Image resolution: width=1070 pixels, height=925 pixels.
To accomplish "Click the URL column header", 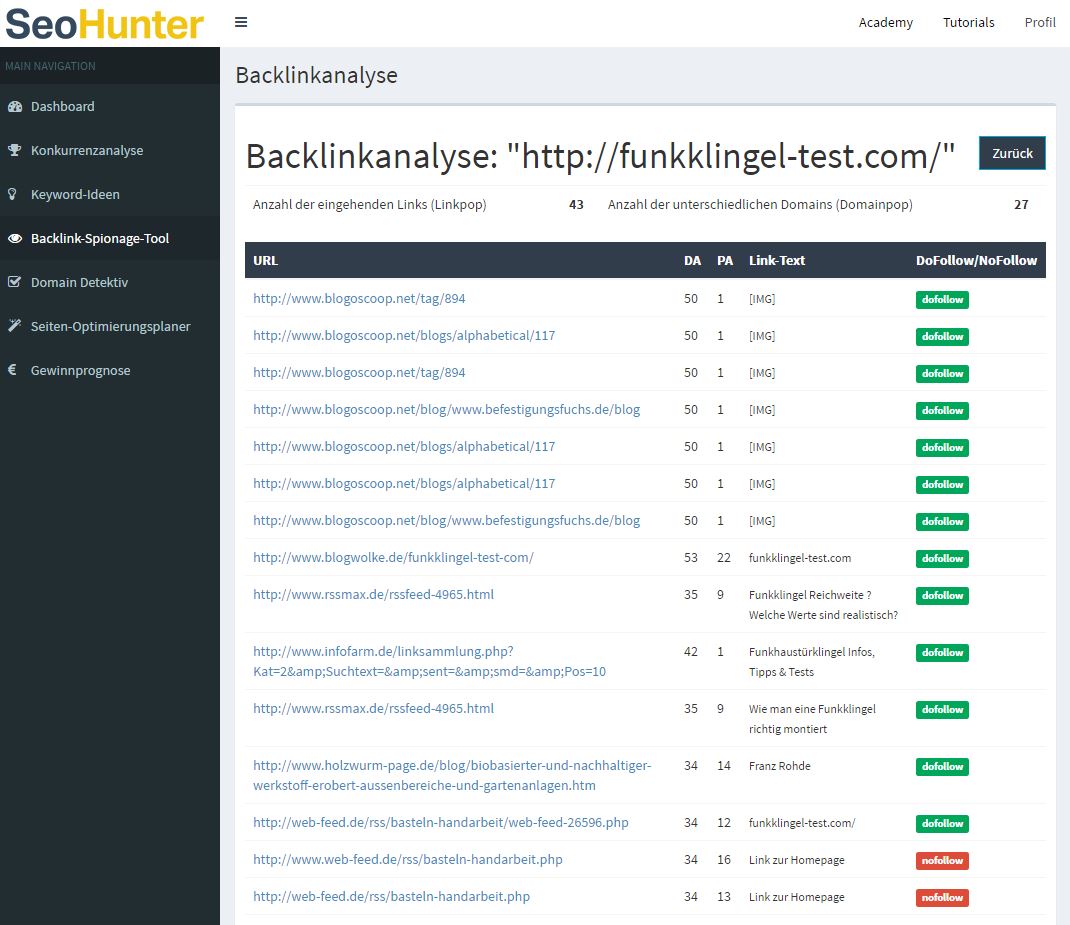I will click(x=265, y=260).
